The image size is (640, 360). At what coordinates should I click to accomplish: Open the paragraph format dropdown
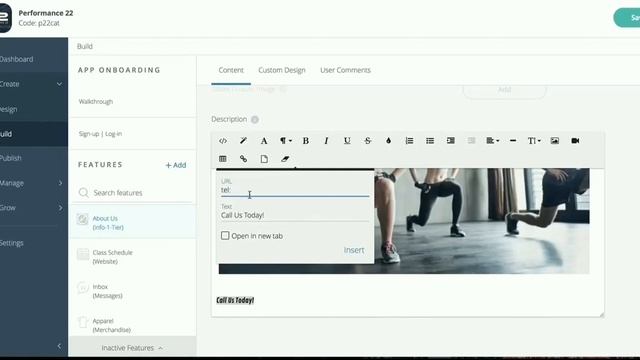tap(285, 141)
